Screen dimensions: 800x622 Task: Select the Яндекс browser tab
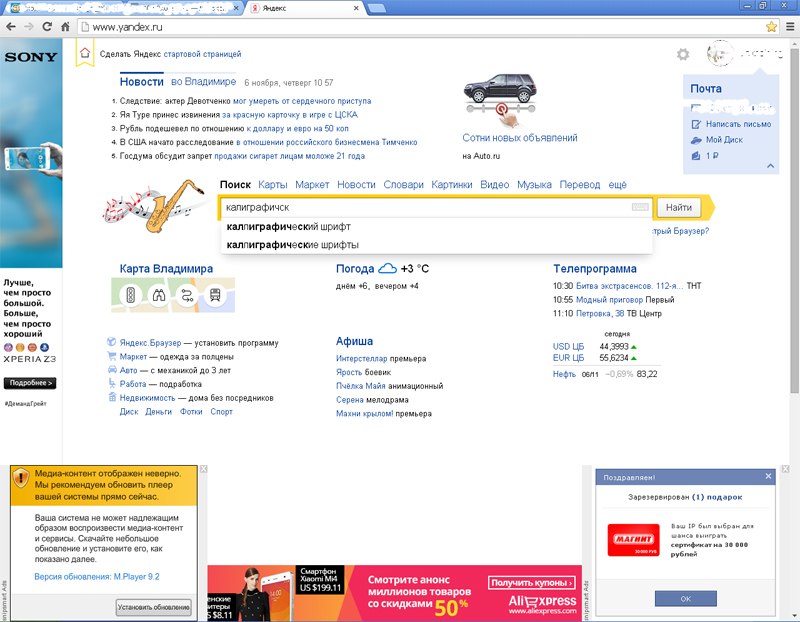[305, 8]
